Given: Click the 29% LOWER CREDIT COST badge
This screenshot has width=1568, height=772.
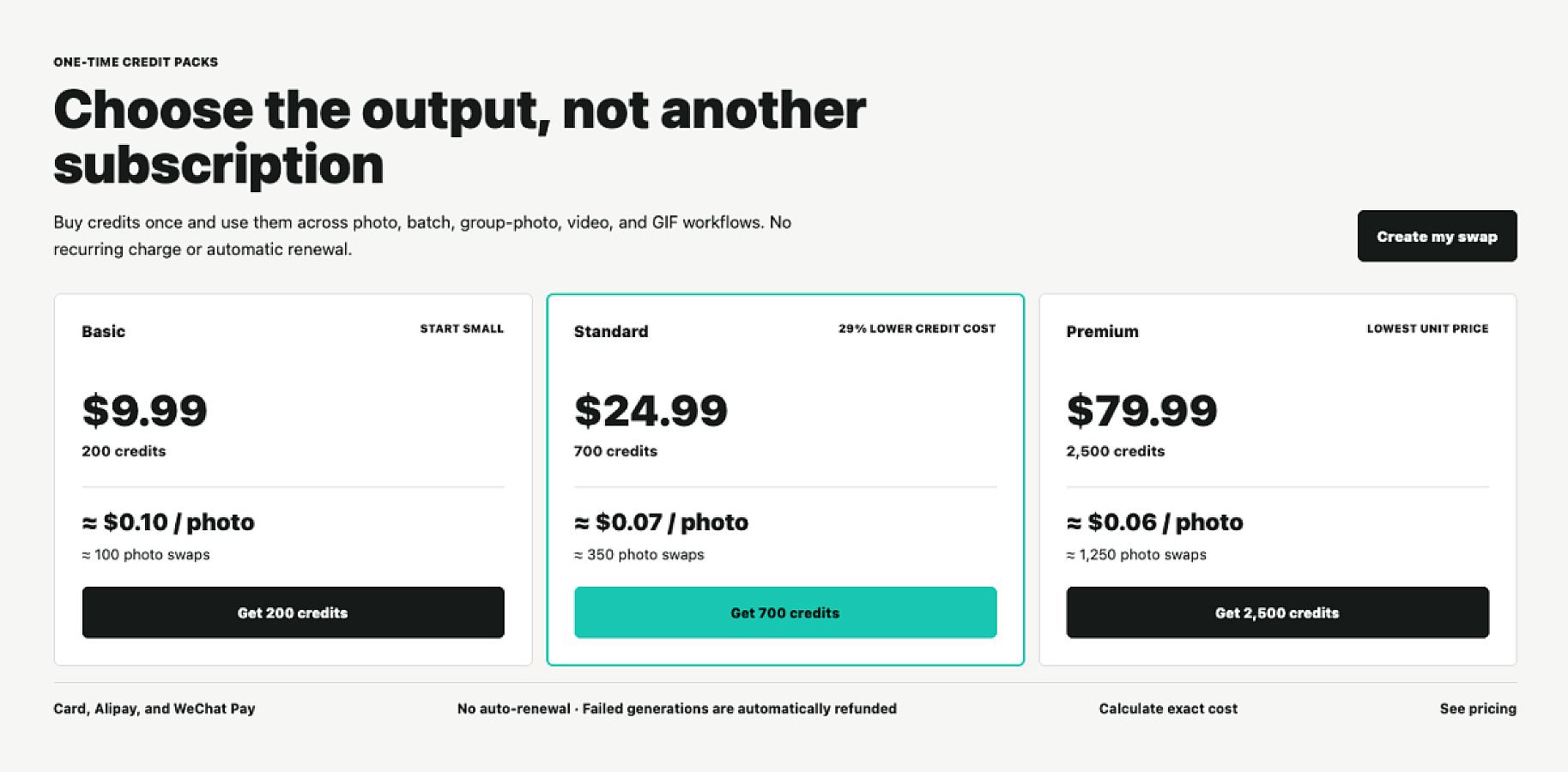Looking at the screenshot, I should (x=917, y=329).
